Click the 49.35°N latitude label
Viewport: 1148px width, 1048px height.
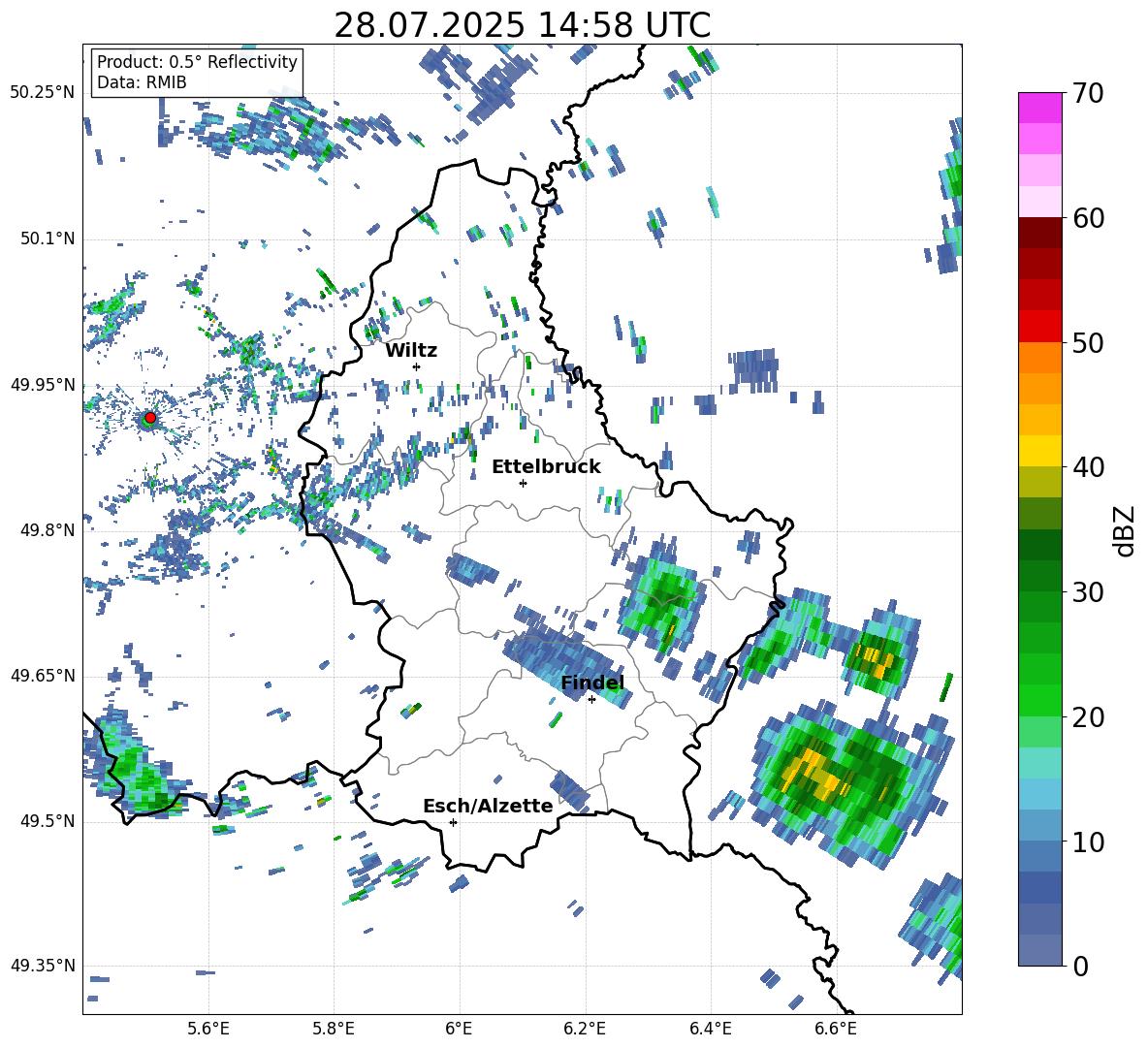pyautogui.click(x=43, y=966)
